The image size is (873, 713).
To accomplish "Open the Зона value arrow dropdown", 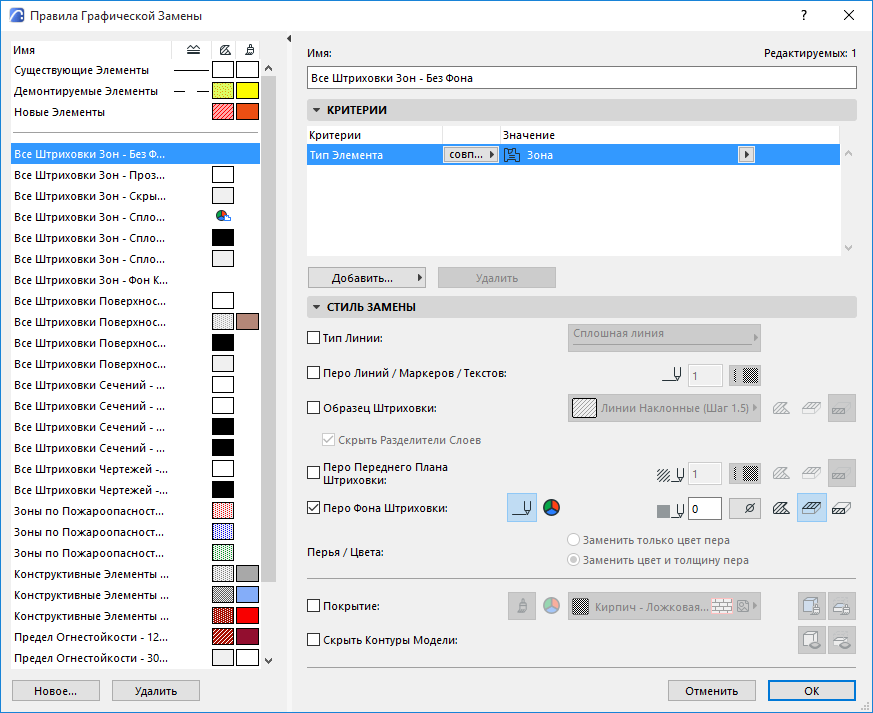I will [746, 155].
